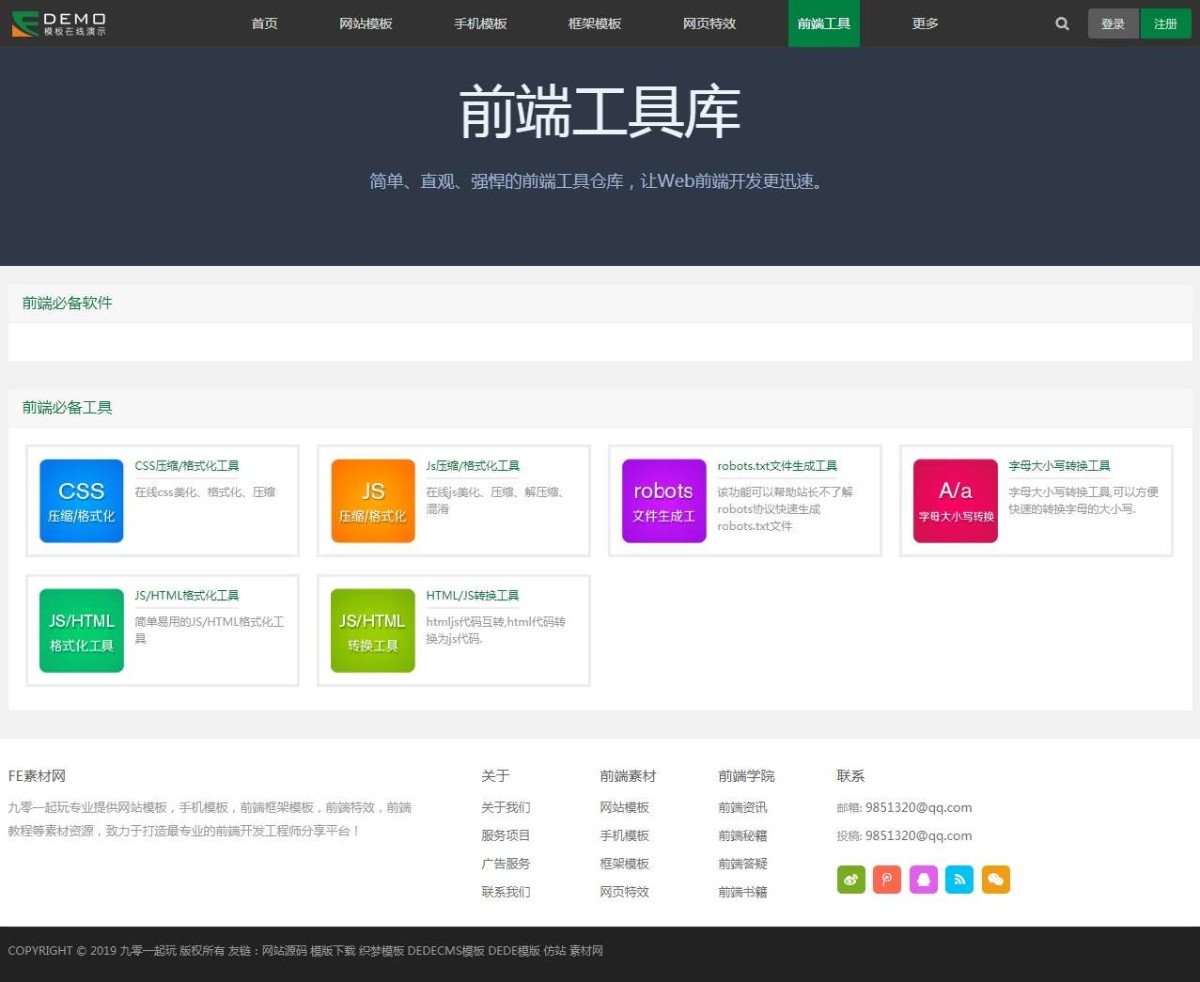Open the 网站模板 nav menu item
This screenshot has width=1200, height=982.
(366, 24)
